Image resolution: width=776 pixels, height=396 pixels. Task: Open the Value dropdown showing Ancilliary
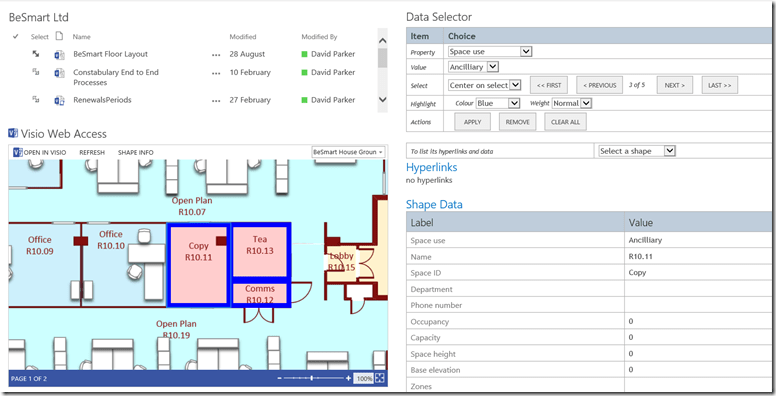click(474, 66)
